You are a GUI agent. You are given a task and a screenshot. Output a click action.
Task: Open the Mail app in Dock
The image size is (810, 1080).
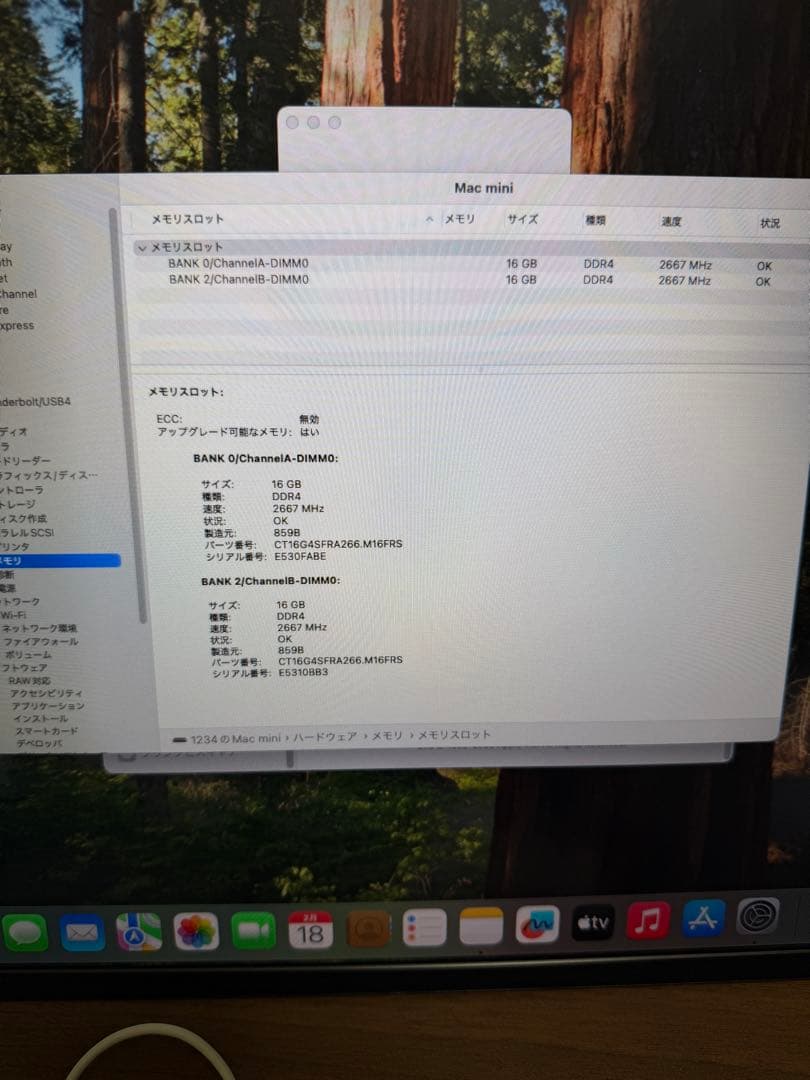[x=82, y=933]
